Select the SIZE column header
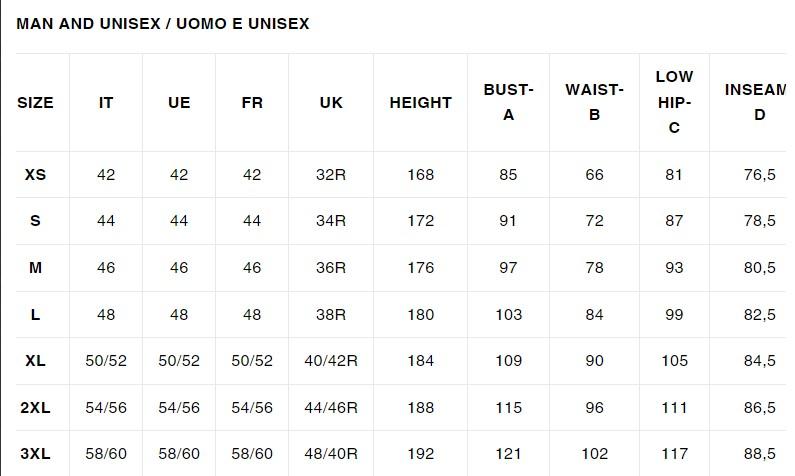The image size is (795, 476). click(x=35, y=103)
